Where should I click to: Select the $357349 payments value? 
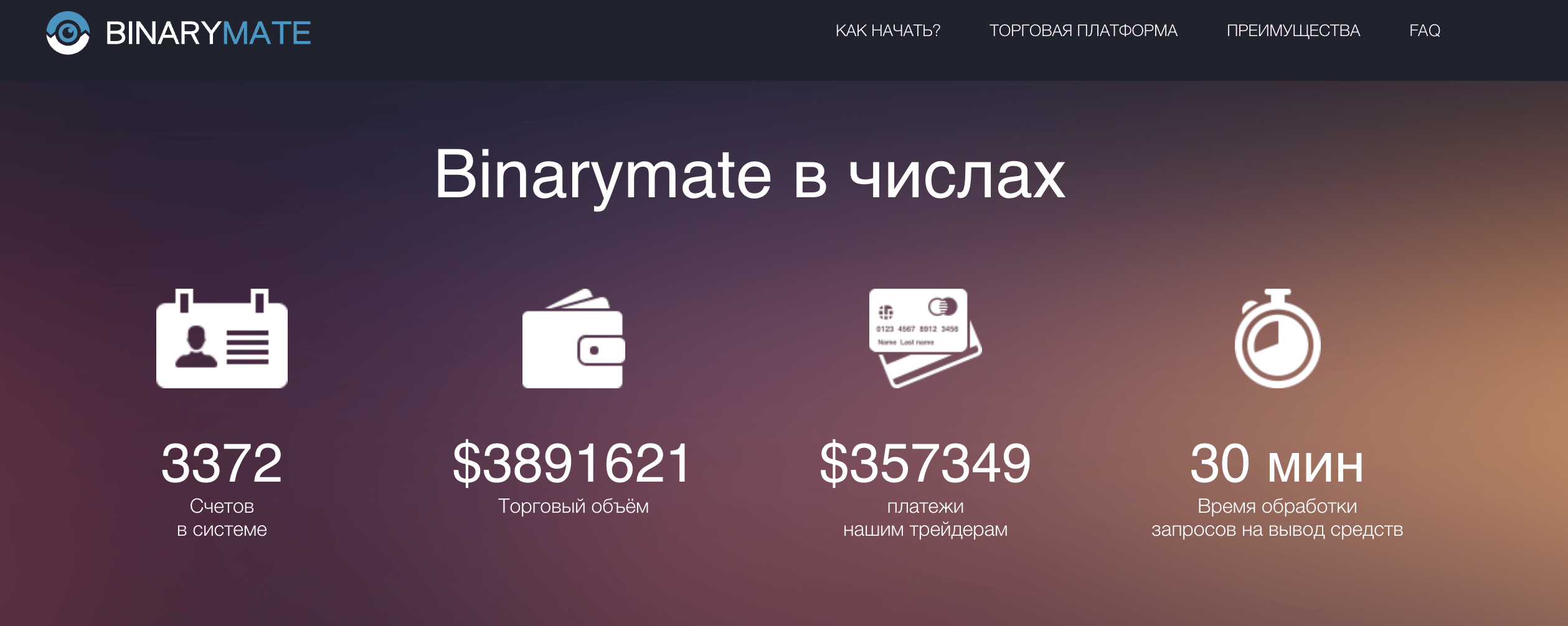pos(925,463)
